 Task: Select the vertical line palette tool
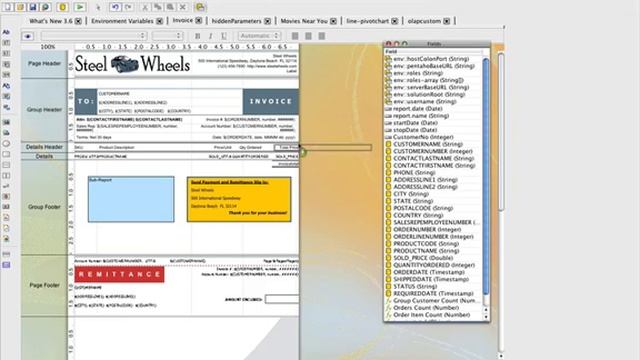tap(6, 176)
